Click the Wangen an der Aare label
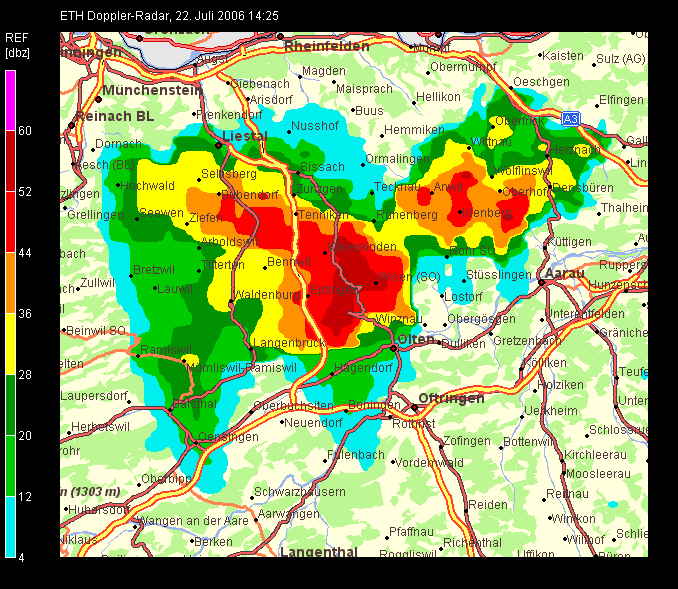The image size is (678, 589). click(193, 521)
